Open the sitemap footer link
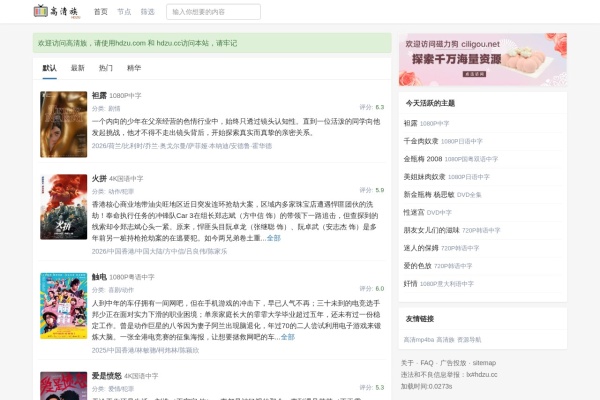This screenshot has width=600, height=400. pos(484,363)
